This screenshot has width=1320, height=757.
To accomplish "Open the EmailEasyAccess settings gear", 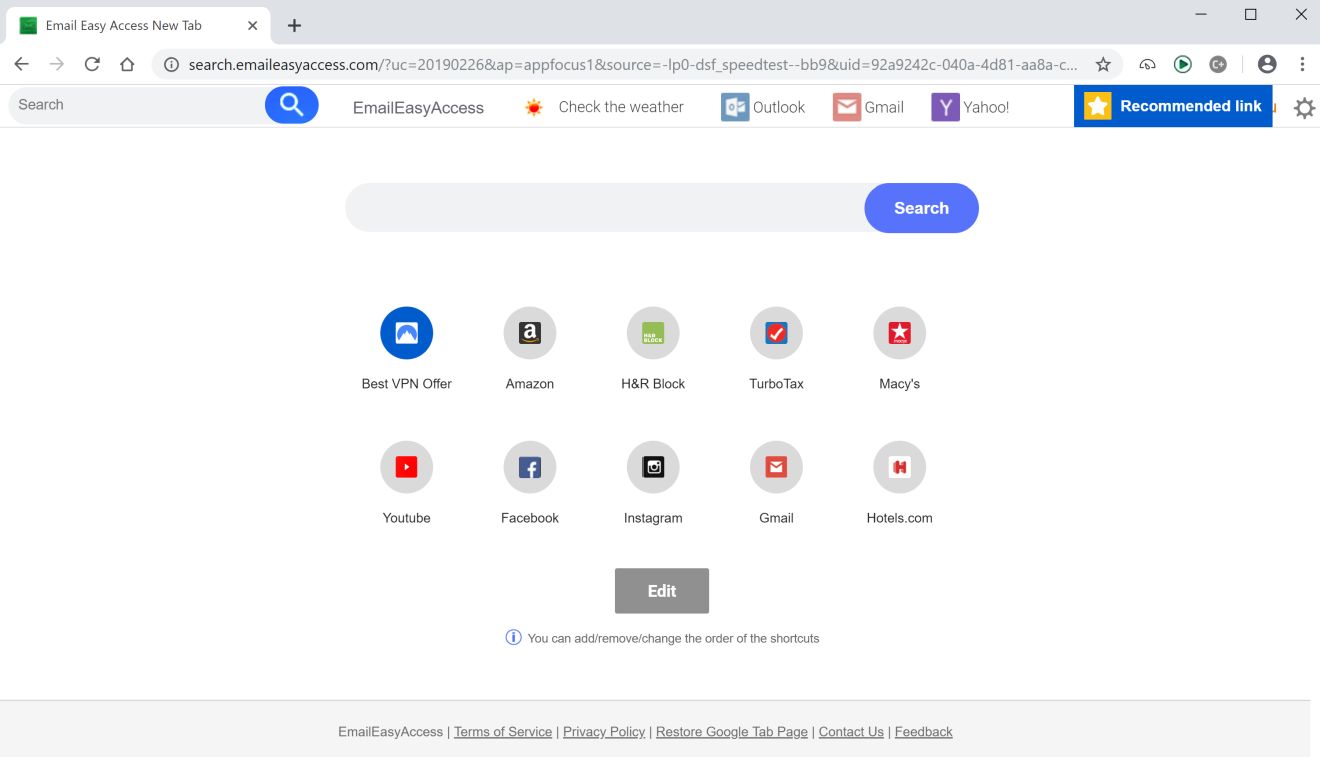I will tap(1304, 107).
